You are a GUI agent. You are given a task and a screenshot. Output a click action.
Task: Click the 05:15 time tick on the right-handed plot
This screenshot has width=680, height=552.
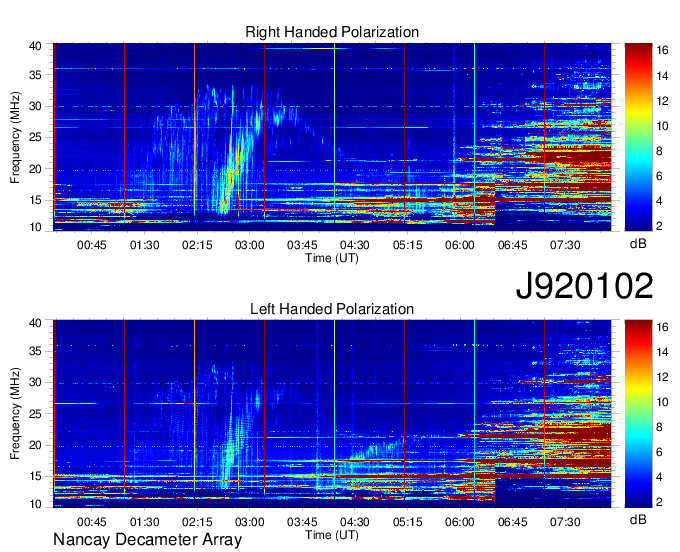click(407, 245)
